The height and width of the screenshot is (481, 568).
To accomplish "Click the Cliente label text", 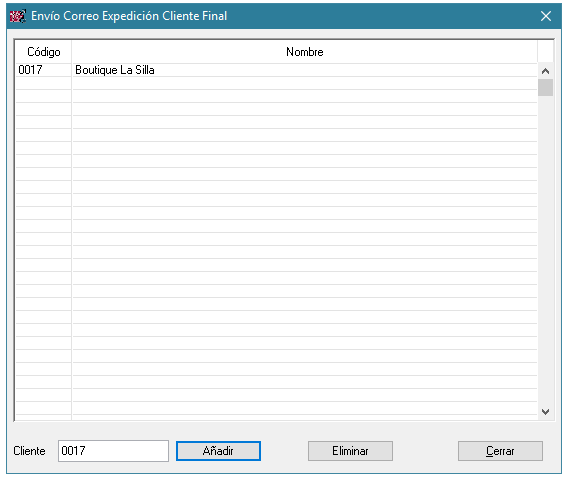I will [29, 451].
